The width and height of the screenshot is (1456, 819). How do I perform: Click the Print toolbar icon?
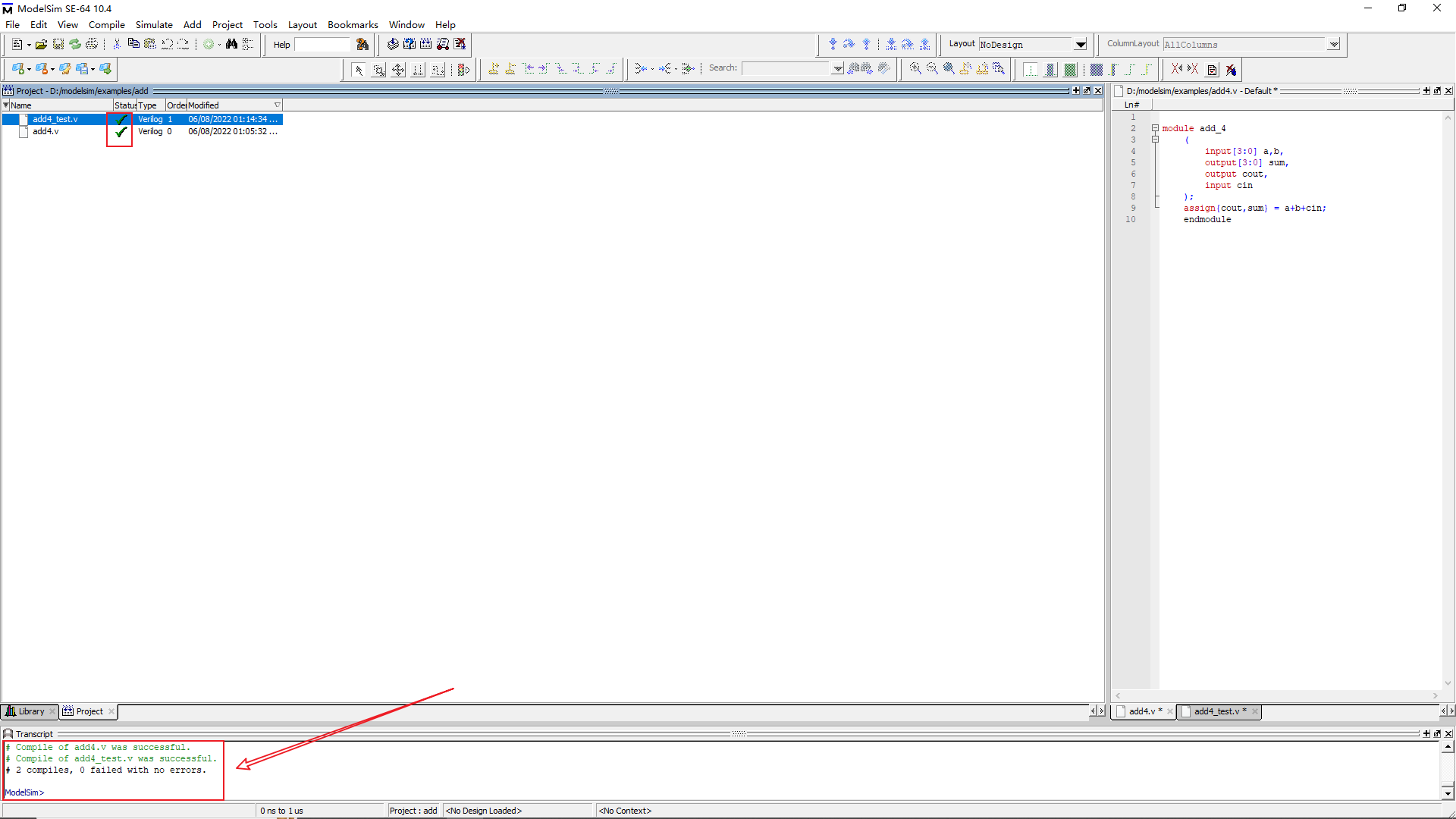(x=92, y=45)
